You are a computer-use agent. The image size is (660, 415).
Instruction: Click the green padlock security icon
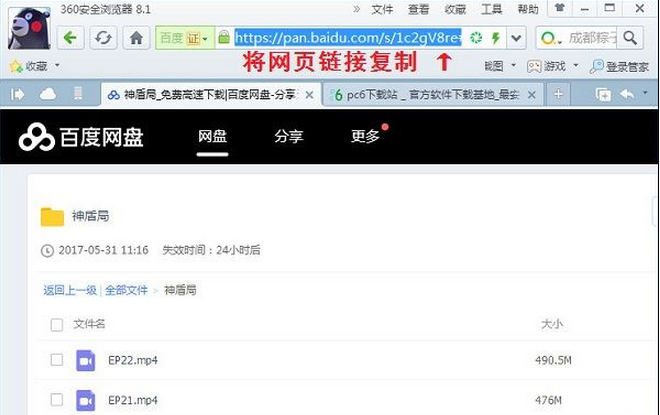[x=224, y=37]
